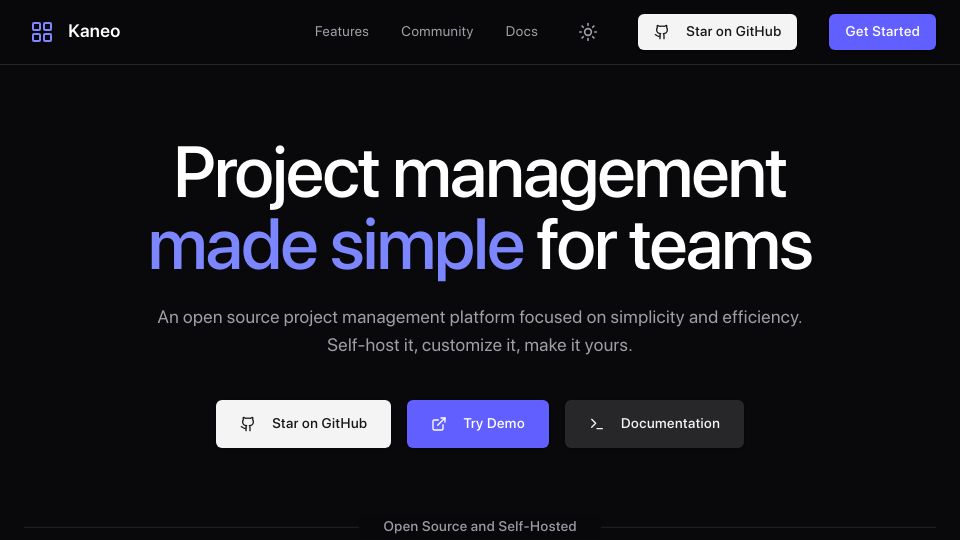
Task: Launch the Try Demo button
Action: (478, 424)
